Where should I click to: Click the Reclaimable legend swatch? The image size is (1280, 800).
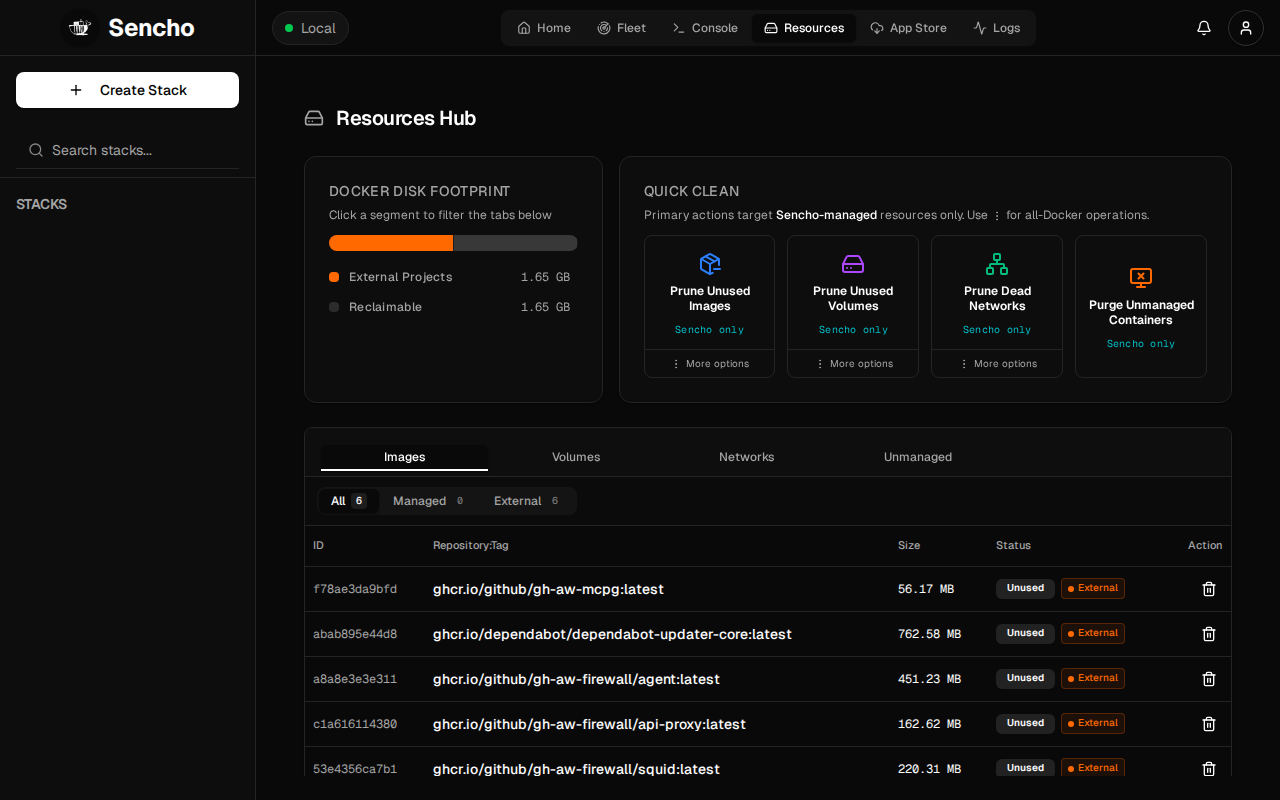point(334,307)
